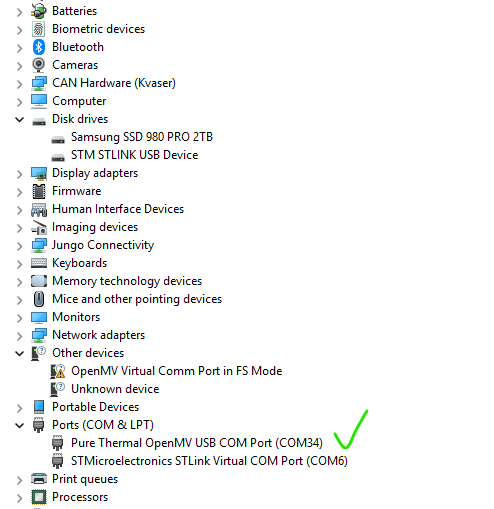Select Pure Thermal OpenMV USB COM Port (COM34)

point(197,443)
